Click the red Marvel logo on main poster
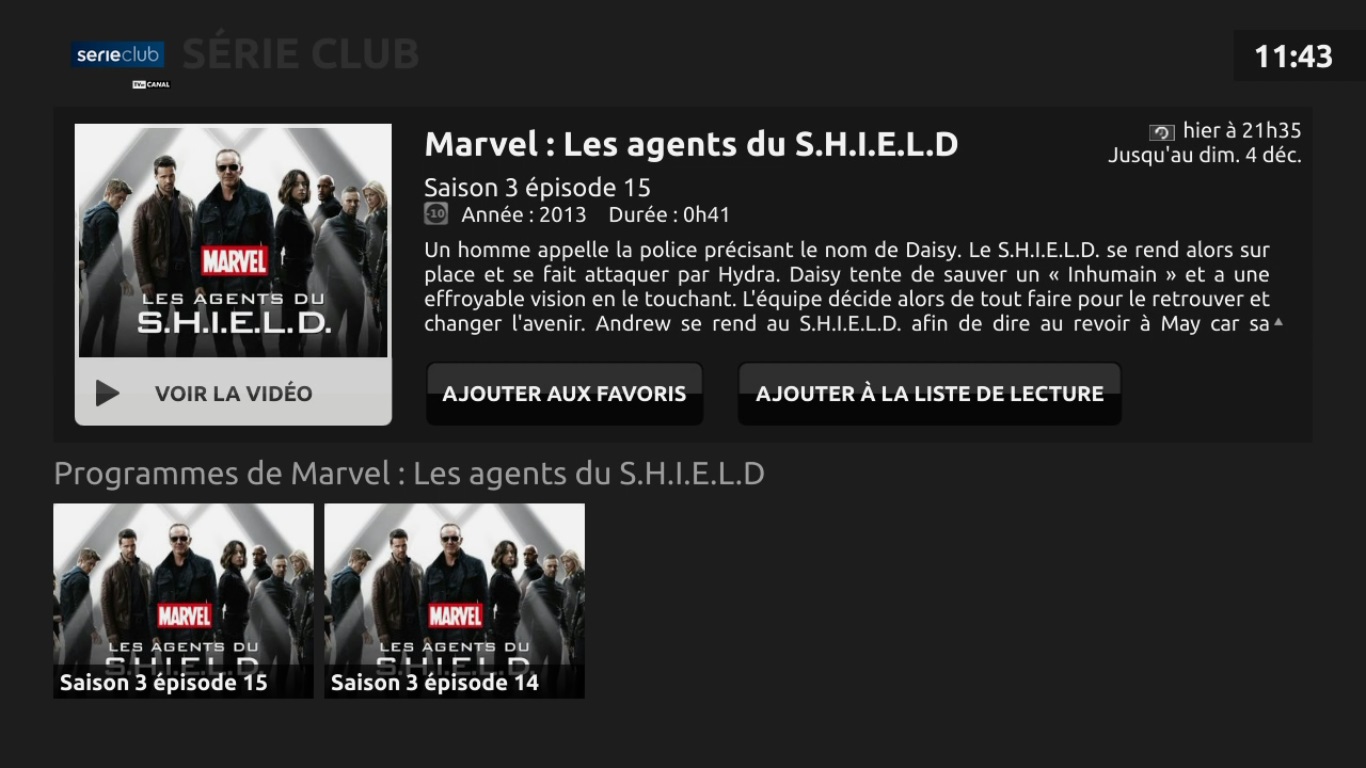Screen dimensions: 1366x768 click(234, 261)
